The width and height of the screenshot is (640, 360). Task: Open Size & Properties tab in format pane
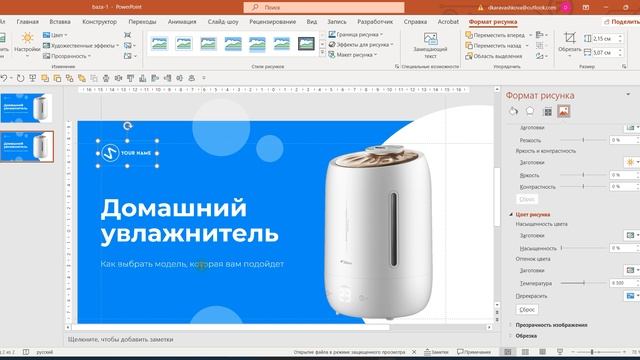[547, 111]
